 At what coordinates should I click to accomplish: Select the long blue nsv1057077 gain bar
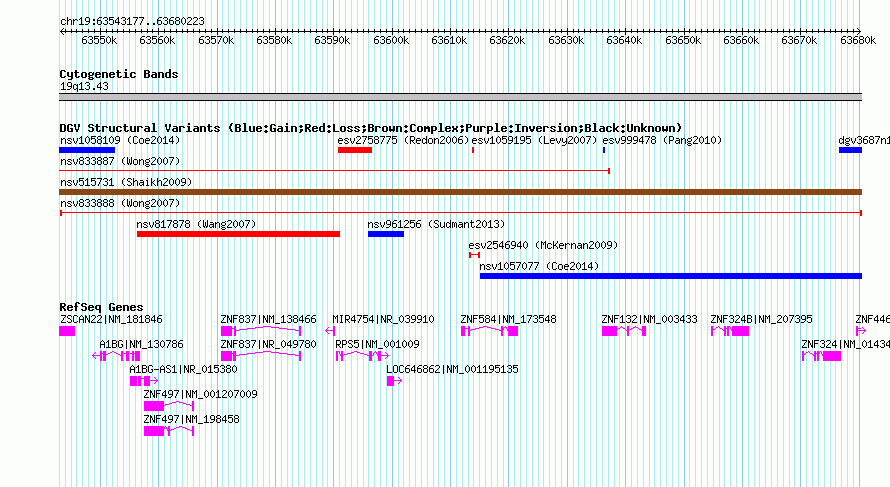(671, 276)
